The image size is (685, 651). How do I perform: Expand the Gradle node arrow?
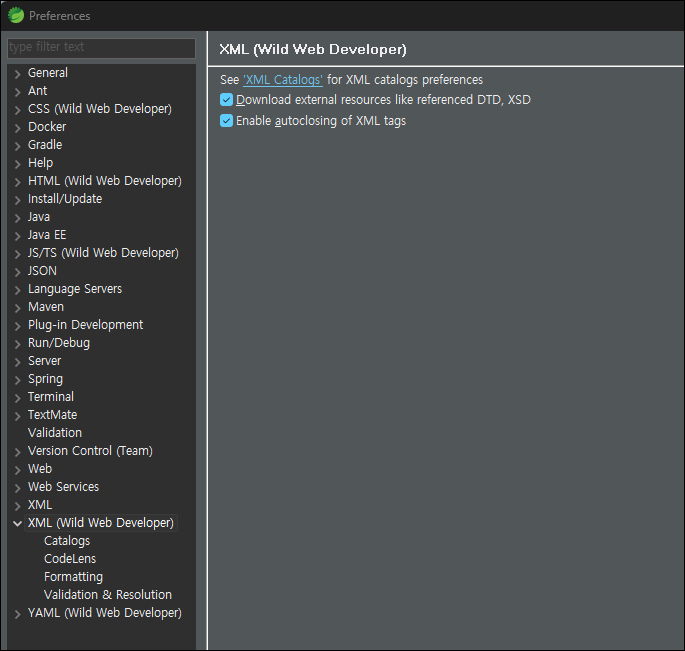pyautogui.click(x=17, y=146)
